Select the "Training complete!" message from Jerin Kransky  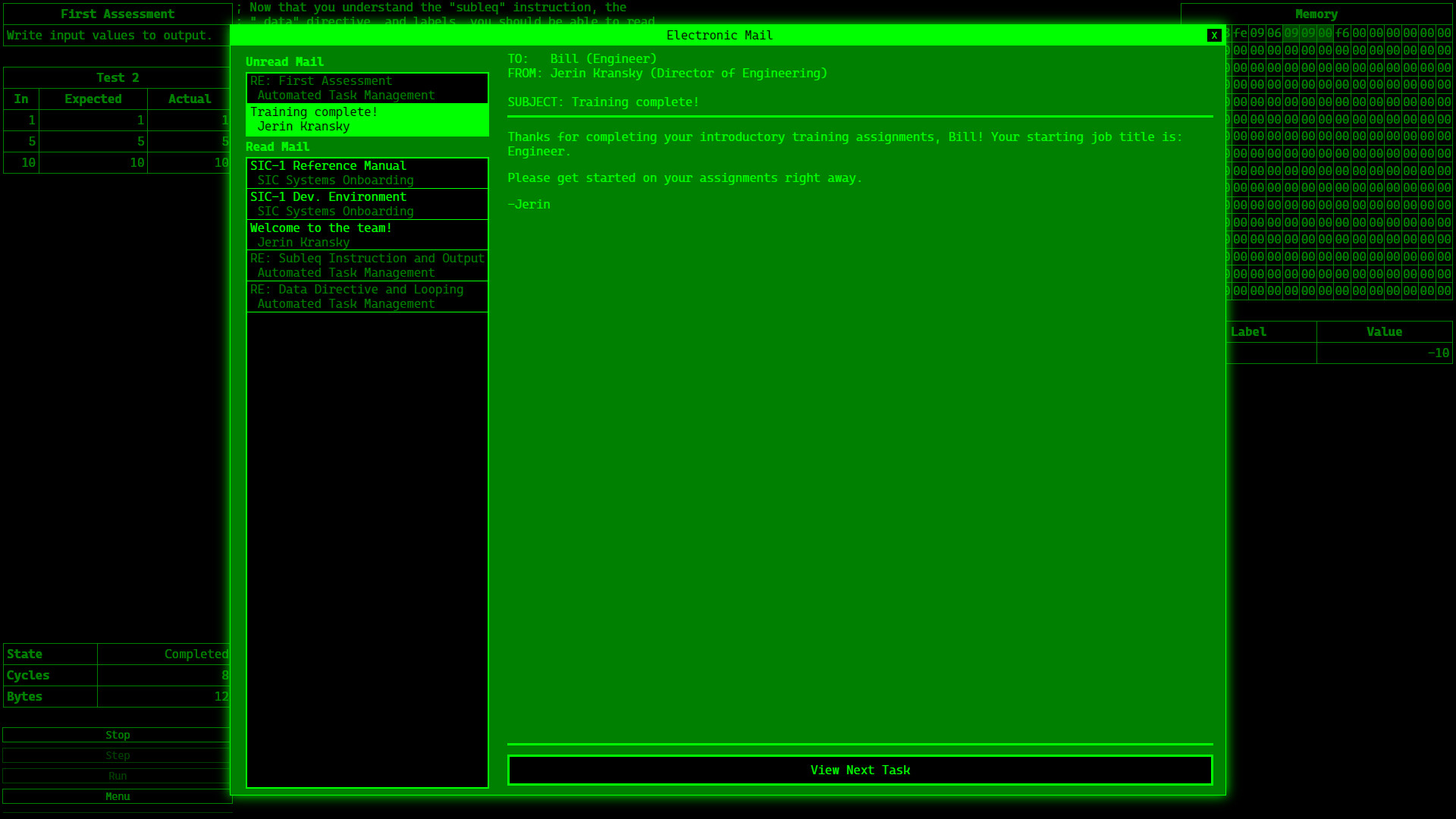click(x=367, y=119)
